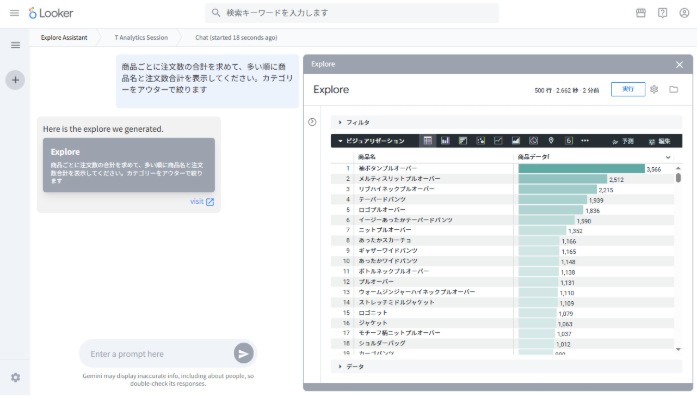The image size is (697, 396).
Task: Collapse the ビジュアリゼーション section
Action: coord(372,141)
